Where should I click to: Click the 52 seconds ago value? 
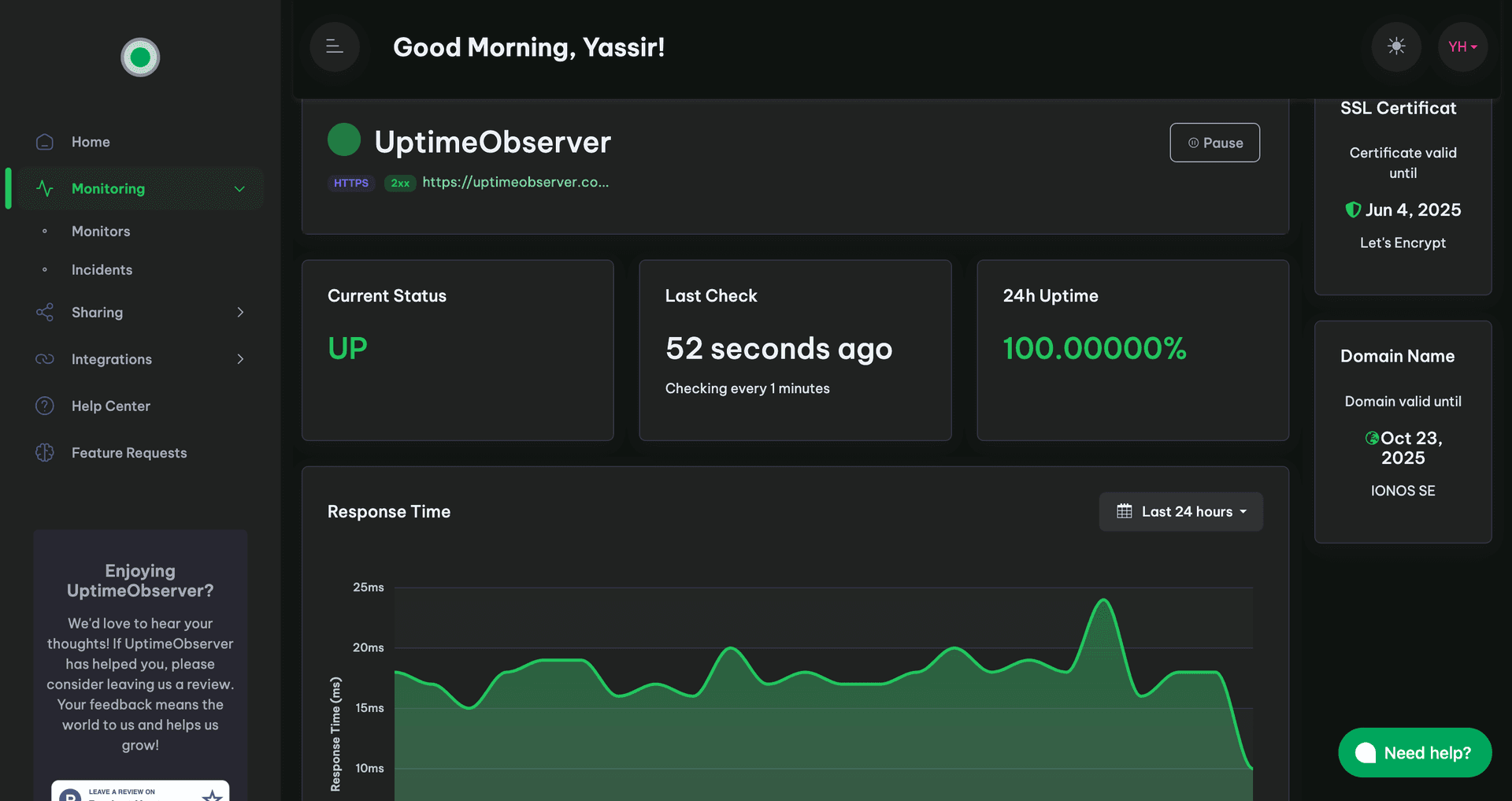point(779,349)
